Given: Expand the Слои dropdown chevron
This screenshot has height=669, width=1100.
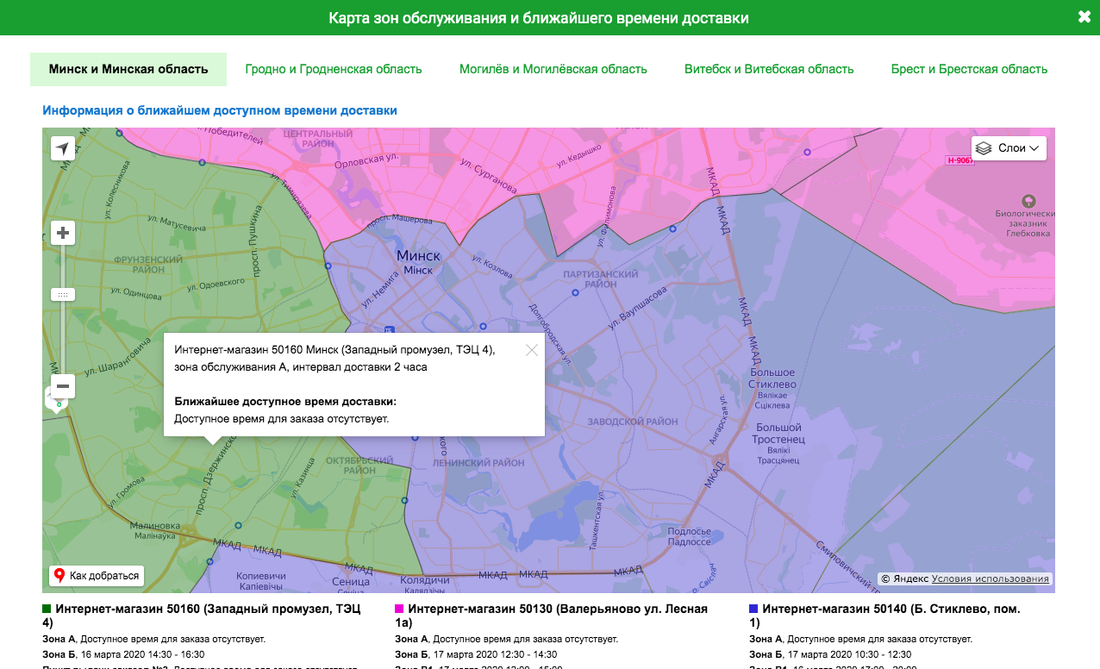Looking at the screenshot, I should point(1034,148).
